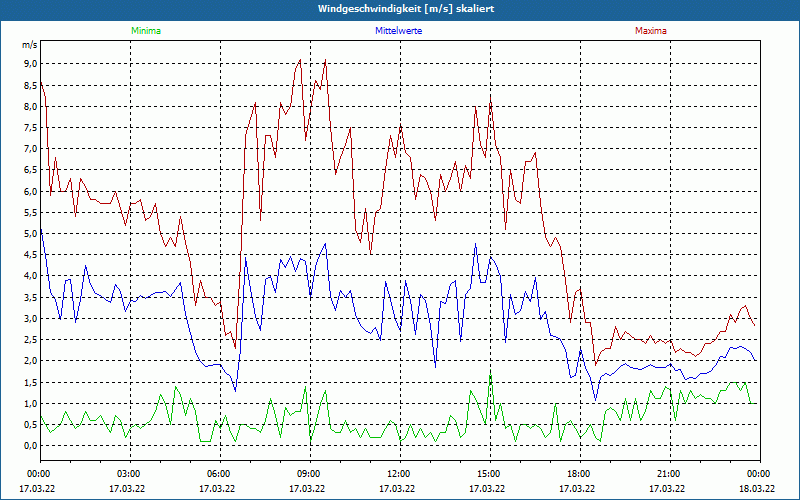Viewport: 800px width, 500px height.
Task: Select the blue 'Mittelwerte' legend label
Action: (x=398, y=31)
